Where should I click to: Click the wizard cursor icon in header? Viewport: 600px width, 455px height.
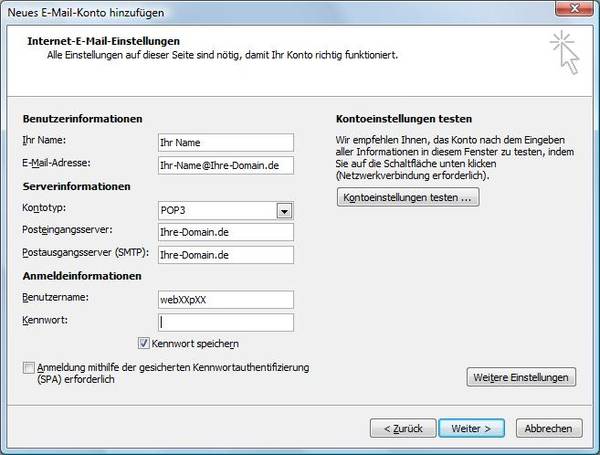pos(565,52)
